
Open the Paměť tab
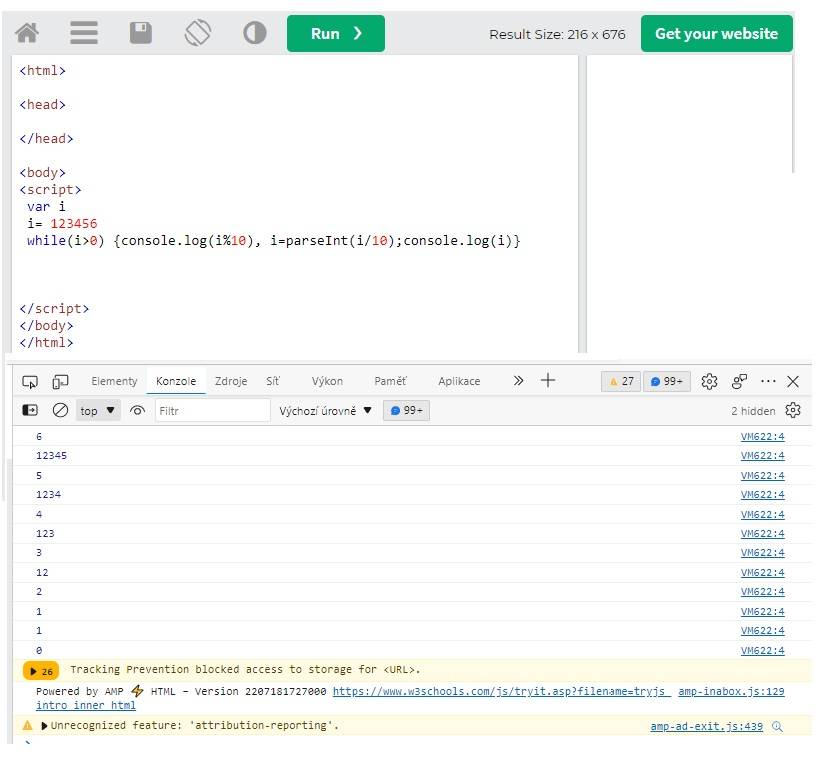pyautogui.click(x=390, y=382)
